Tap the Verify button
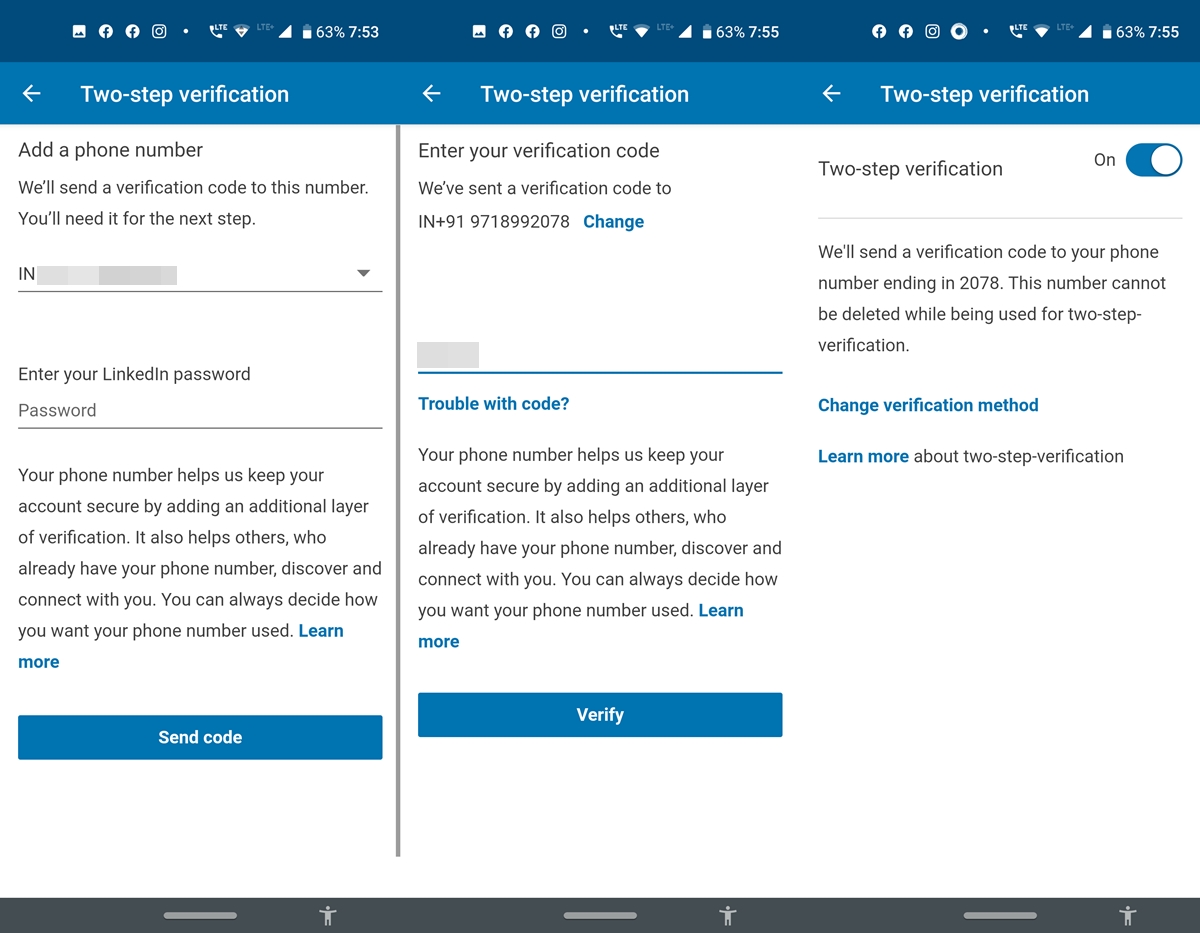 (600, 715)
